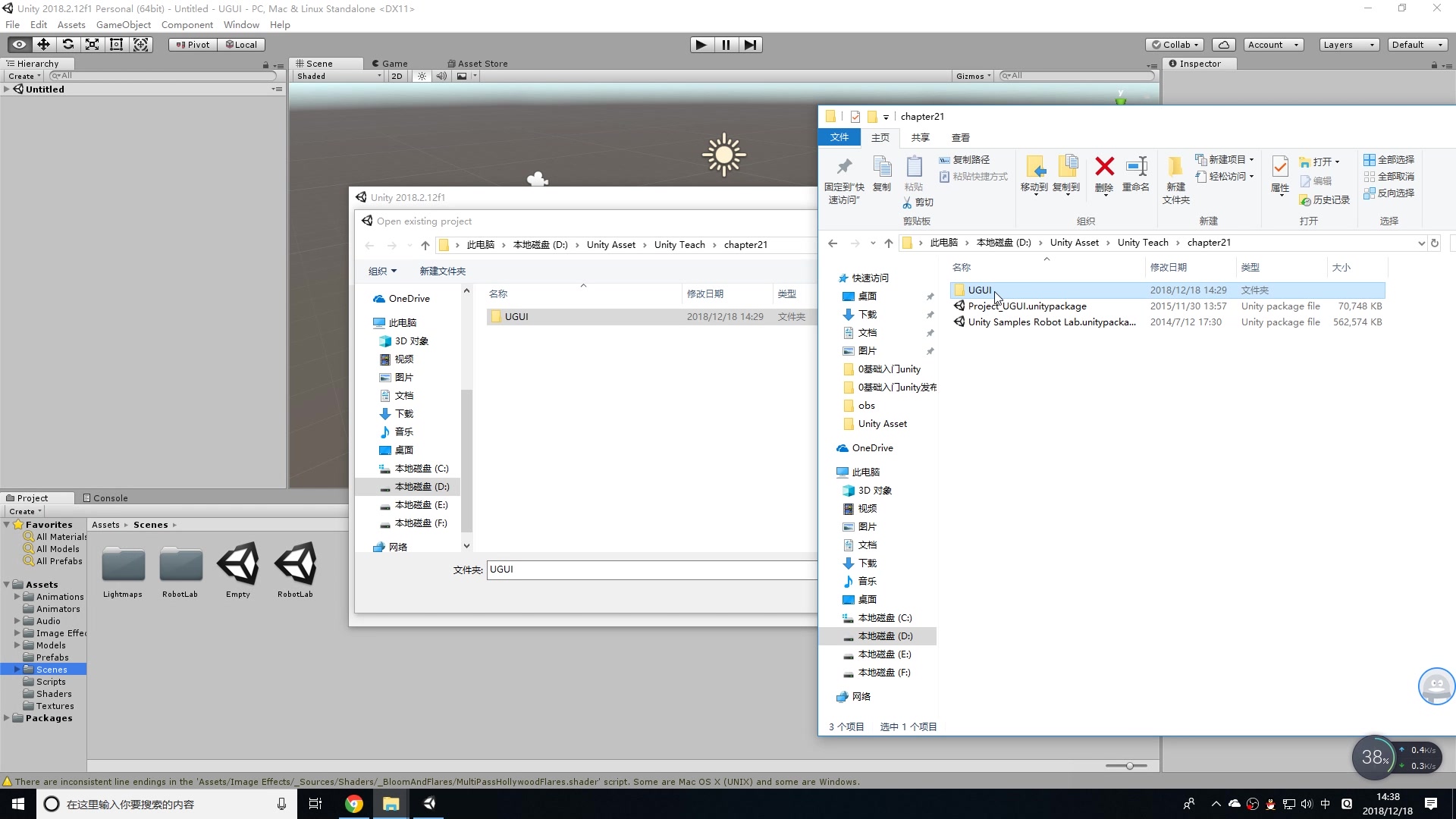
Task: Switch to the Game tab
Action: tap(390, 64)
